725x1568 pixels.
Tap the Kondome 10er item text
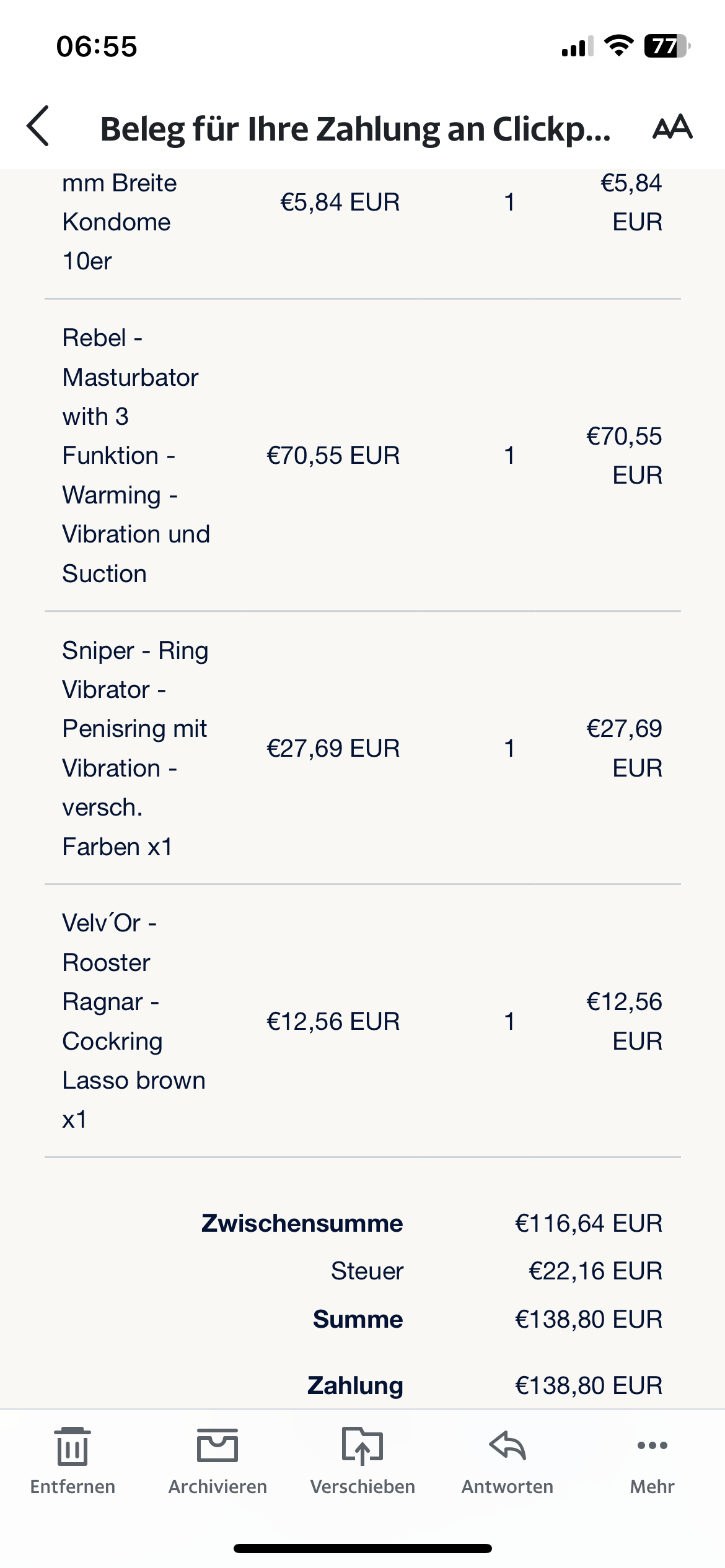pos(116,222)
